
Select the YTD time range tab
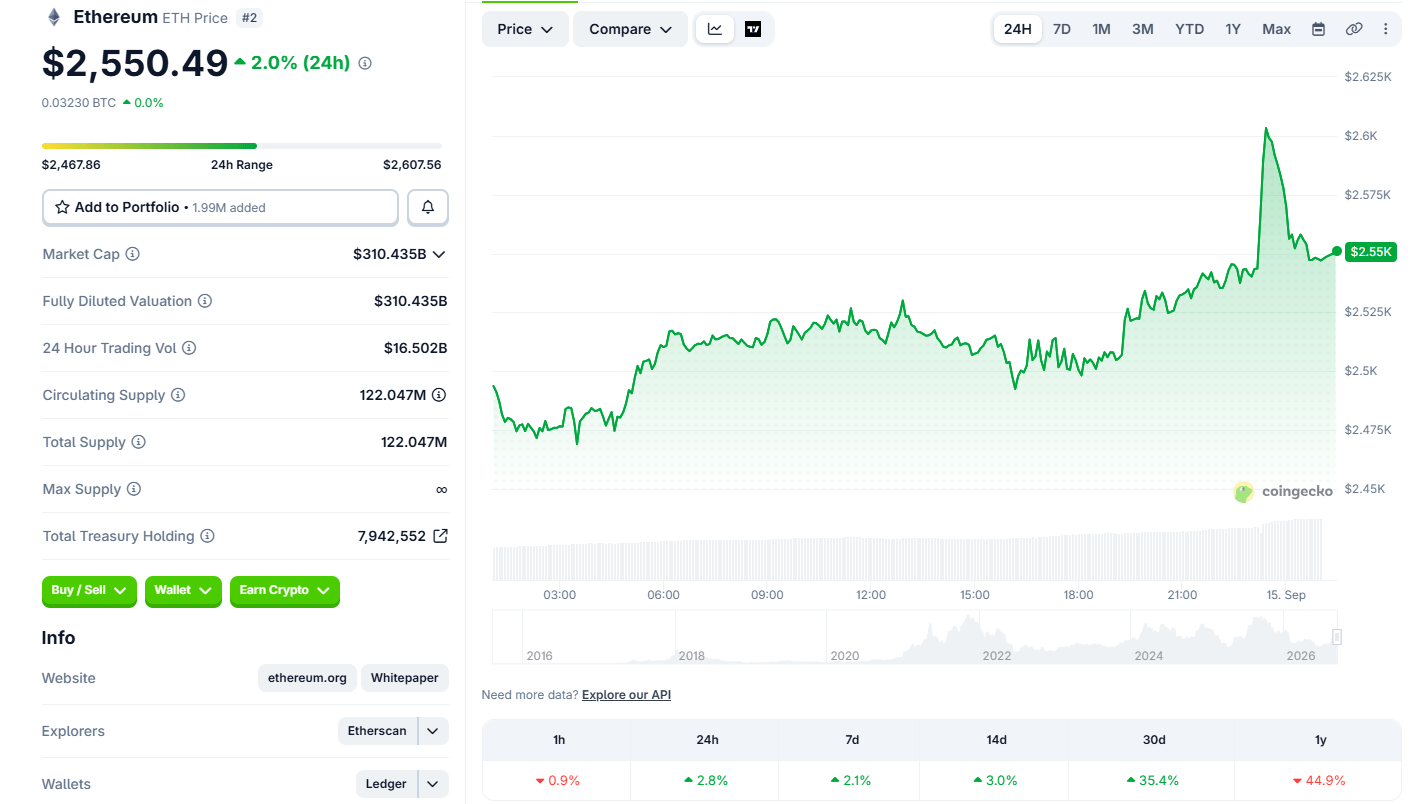pyautogui.click(x=1189, y=29)
